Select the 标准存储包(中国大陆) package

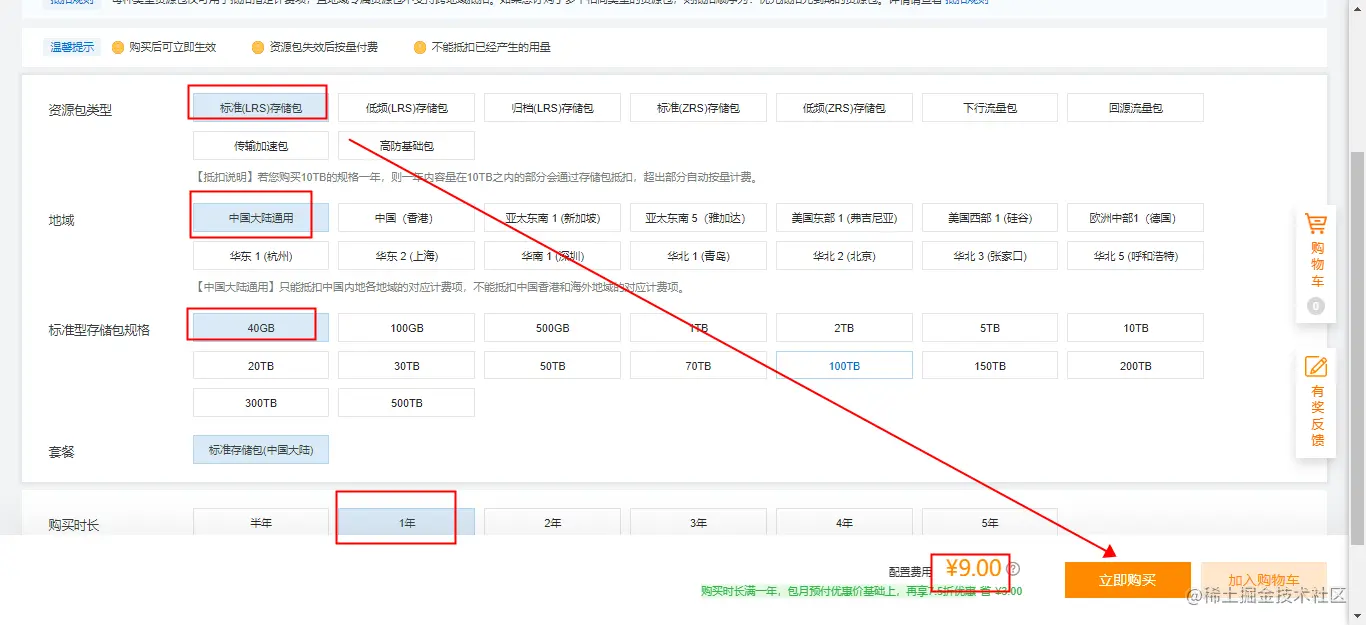coord(261,450)
